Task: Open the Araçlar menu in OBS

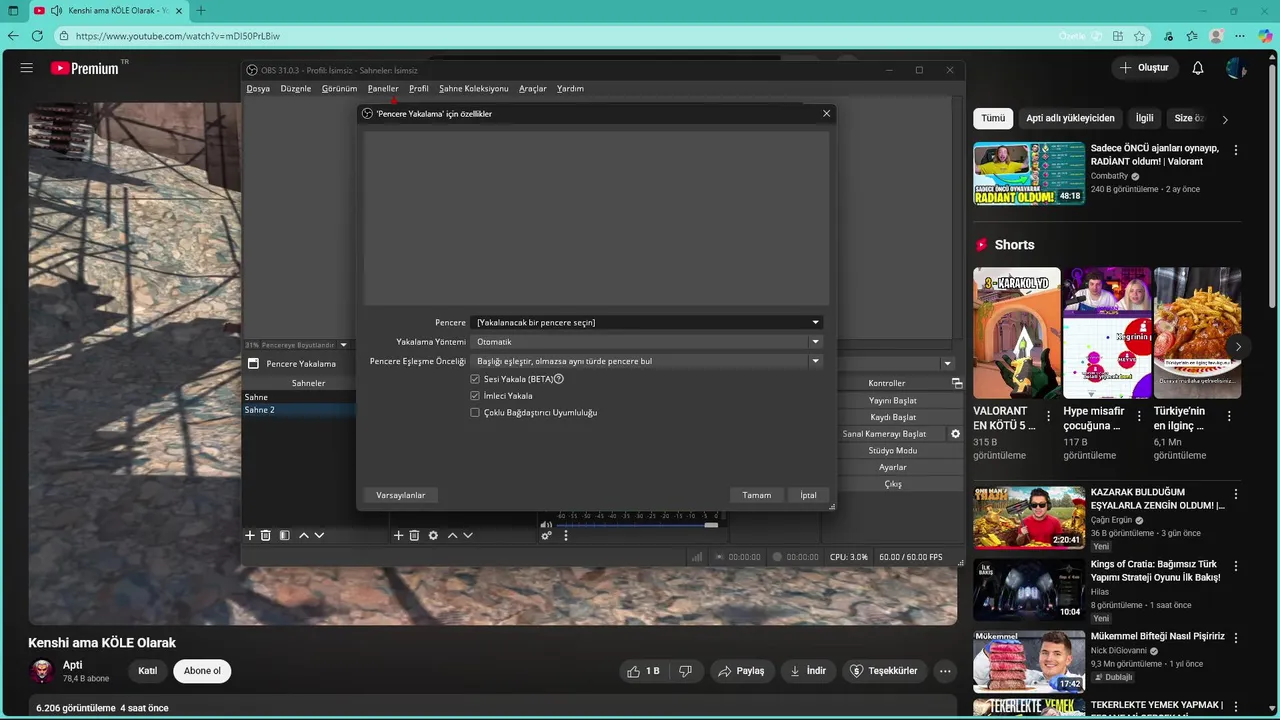Action: point(533,88)
